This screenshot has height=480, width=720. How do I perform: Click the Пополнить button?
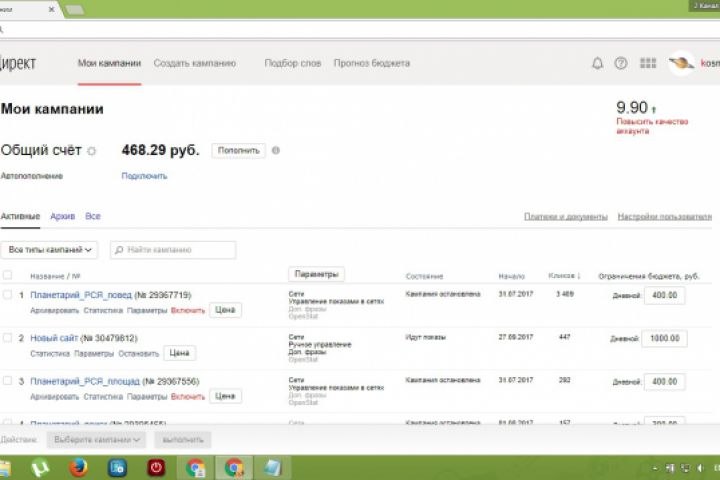[x=238, y=150]
